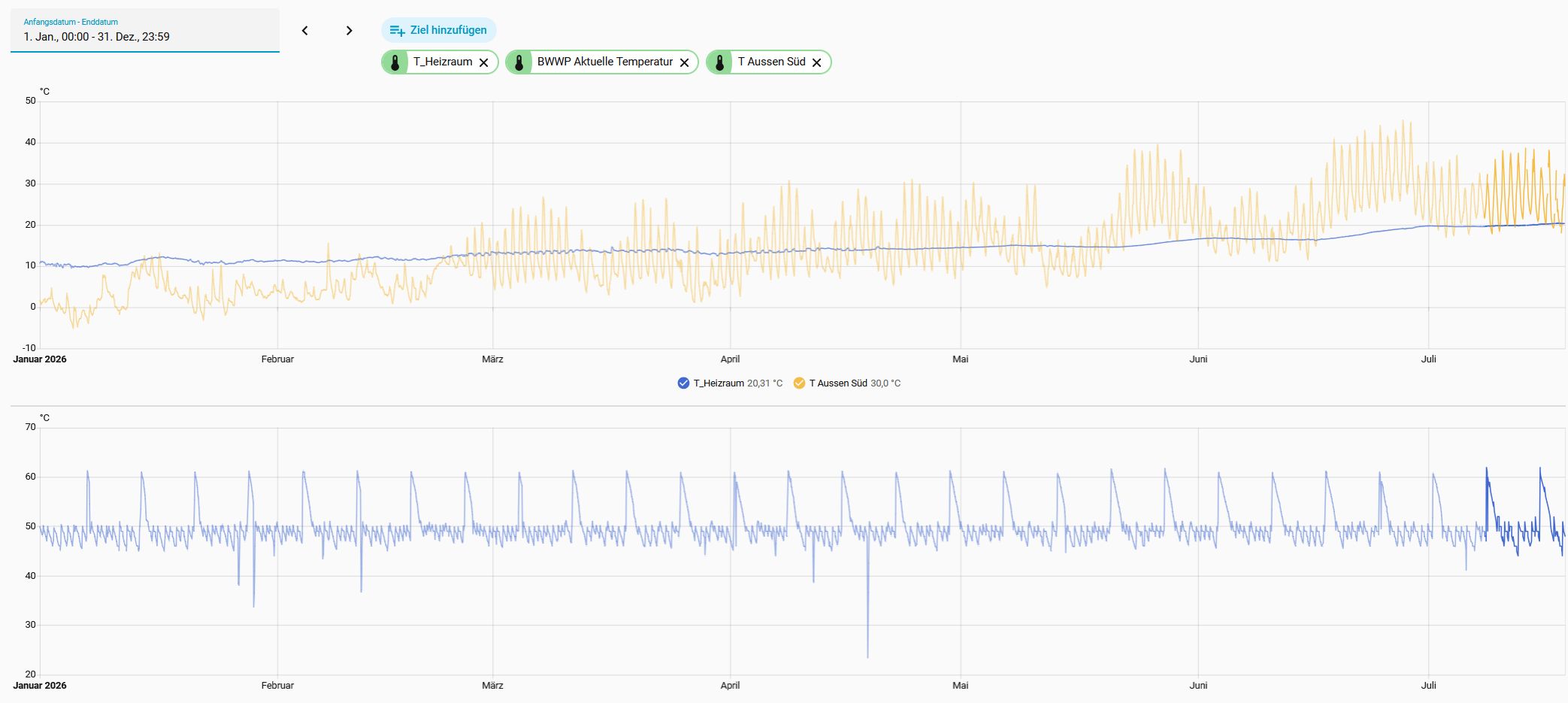Click 'März' under the lower chart

492,686
